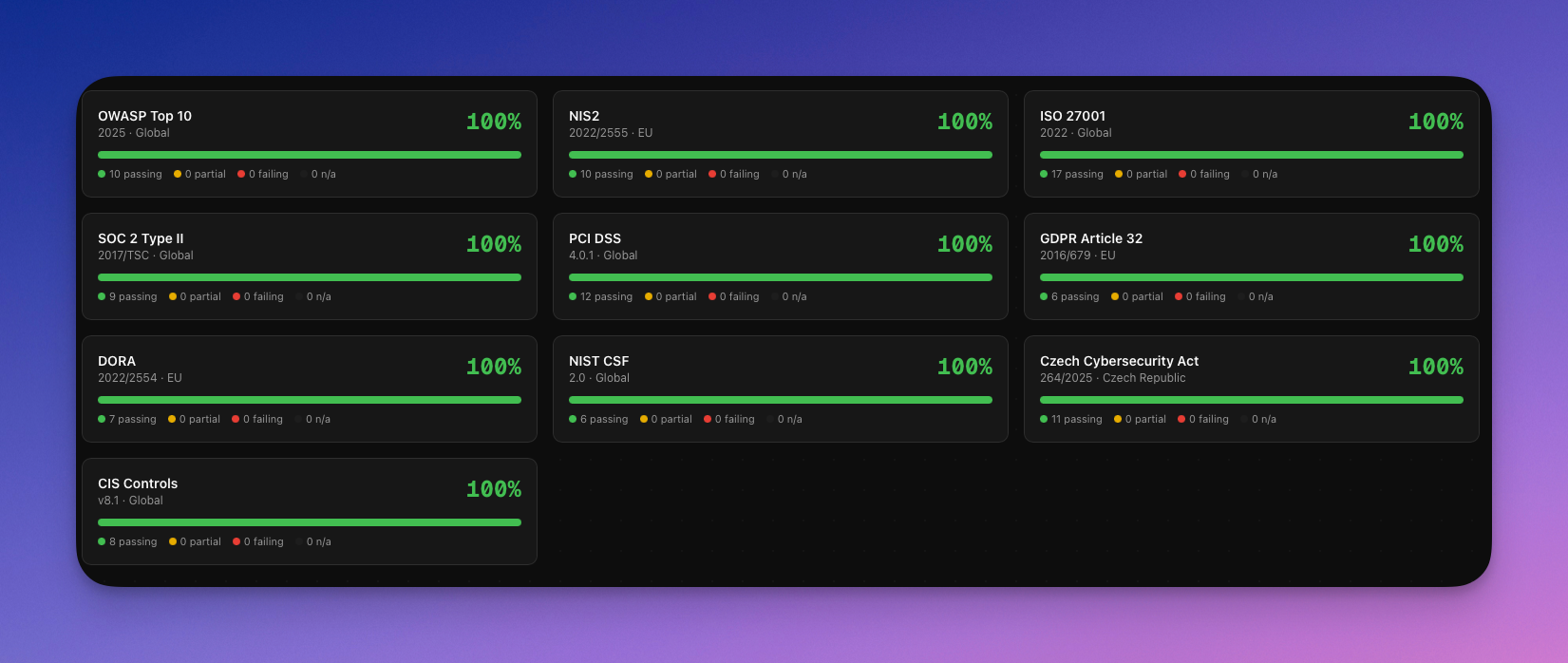This screenshot has height=663, width=1568.
Task: Click "9 passing" on SOC 2 Type II
Action: (x=127, y=296)
